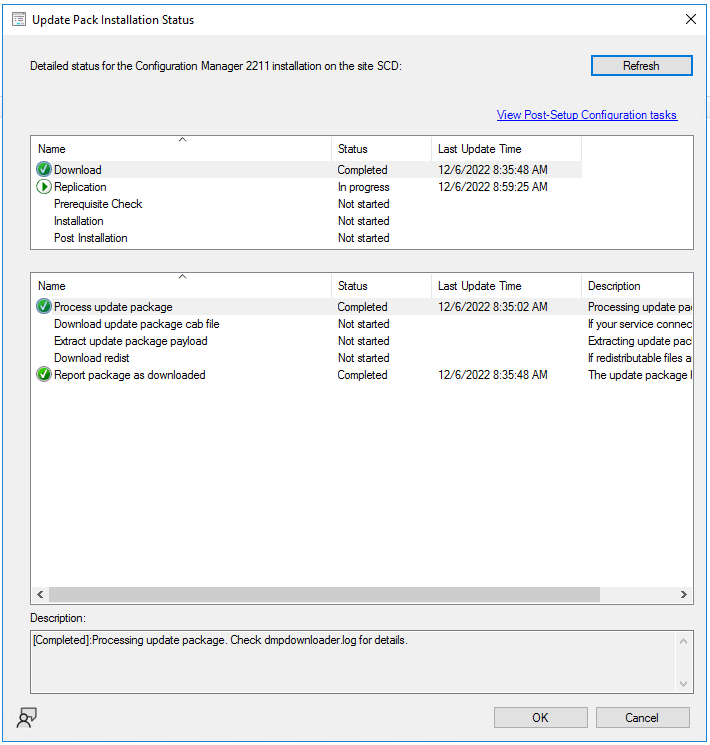The height and width of the screenshot is (745, 710).
Task: Click the feedback person icon at bottom left
Action: 27,717
